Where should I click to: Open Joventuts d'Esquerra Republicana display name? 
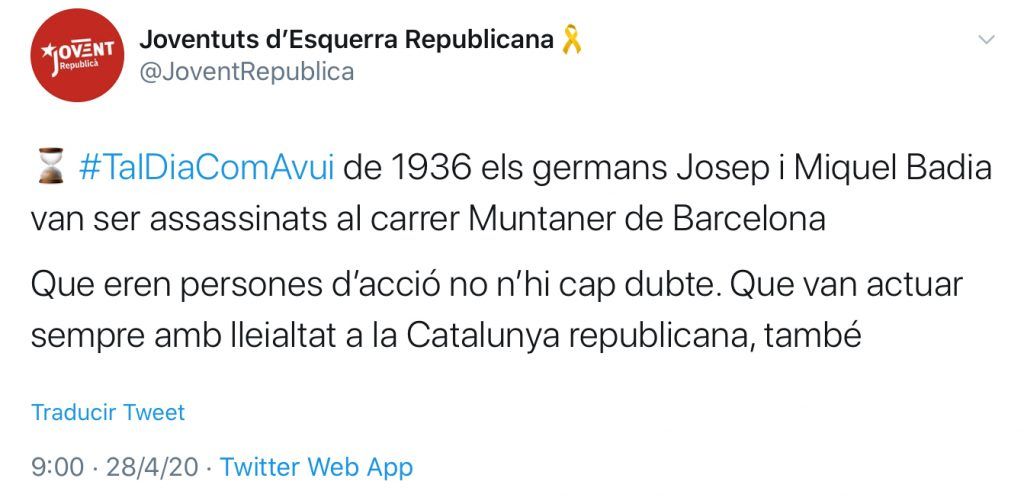click(x=346, y=40)
